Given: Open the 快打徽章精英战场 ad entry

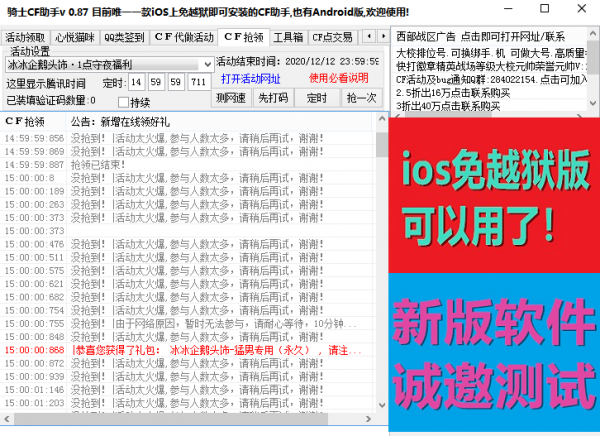Looking at the screenshot, I should (490, 67).
